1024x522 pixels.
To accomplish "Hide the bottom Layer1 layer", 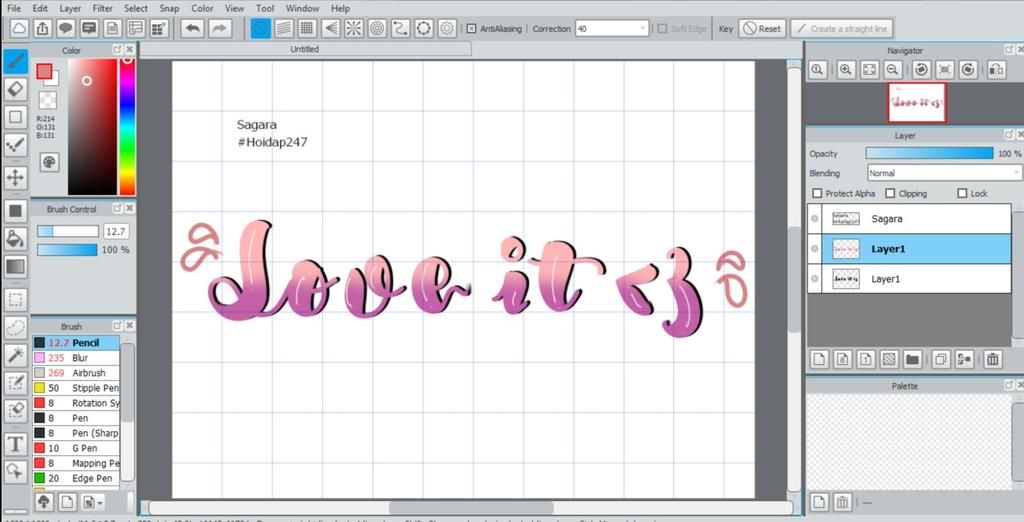I will pos(814,279).
